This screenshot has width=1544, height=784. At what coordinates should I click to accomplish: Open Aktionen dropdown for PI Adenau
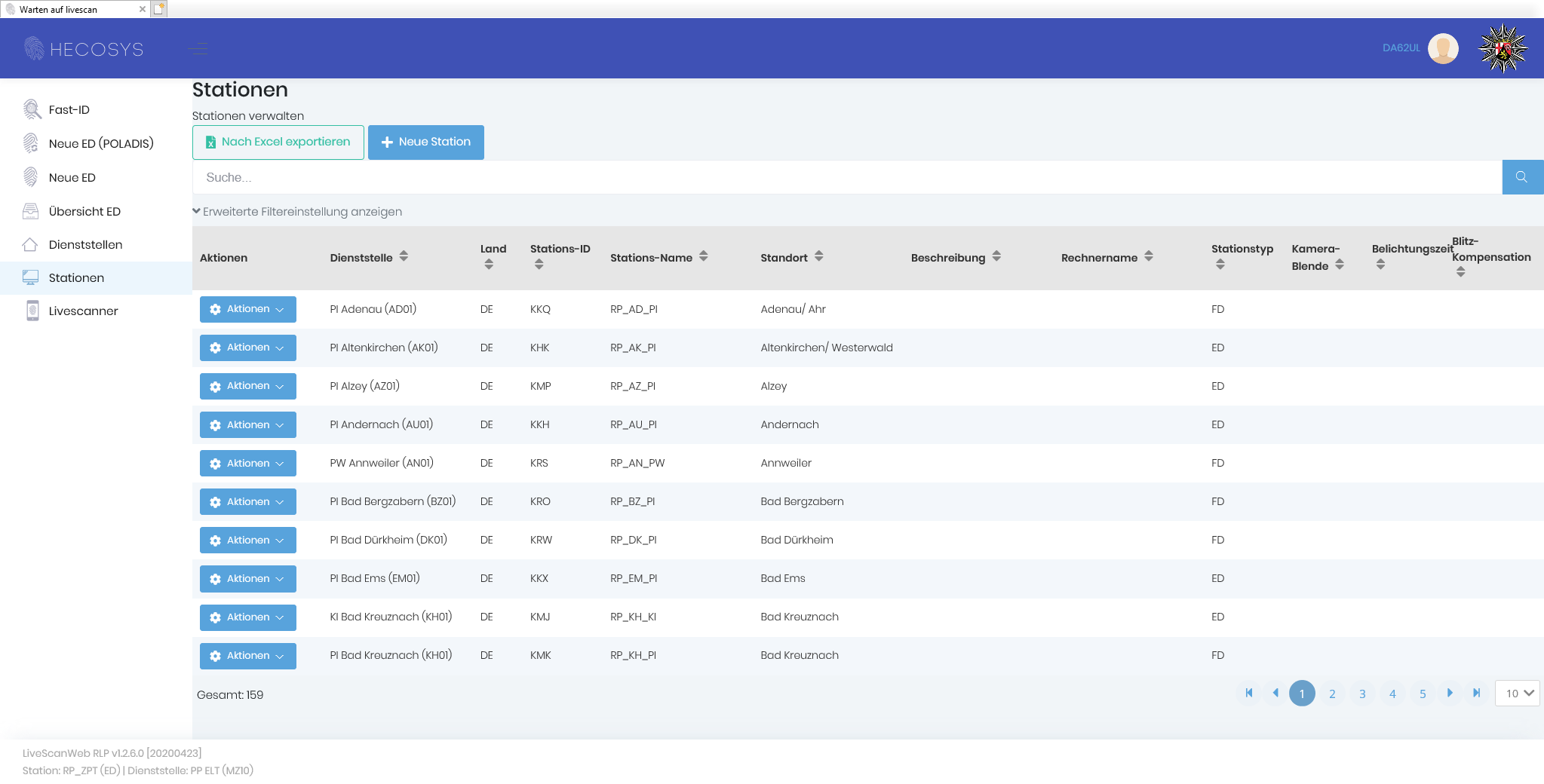tap(247, 309)
